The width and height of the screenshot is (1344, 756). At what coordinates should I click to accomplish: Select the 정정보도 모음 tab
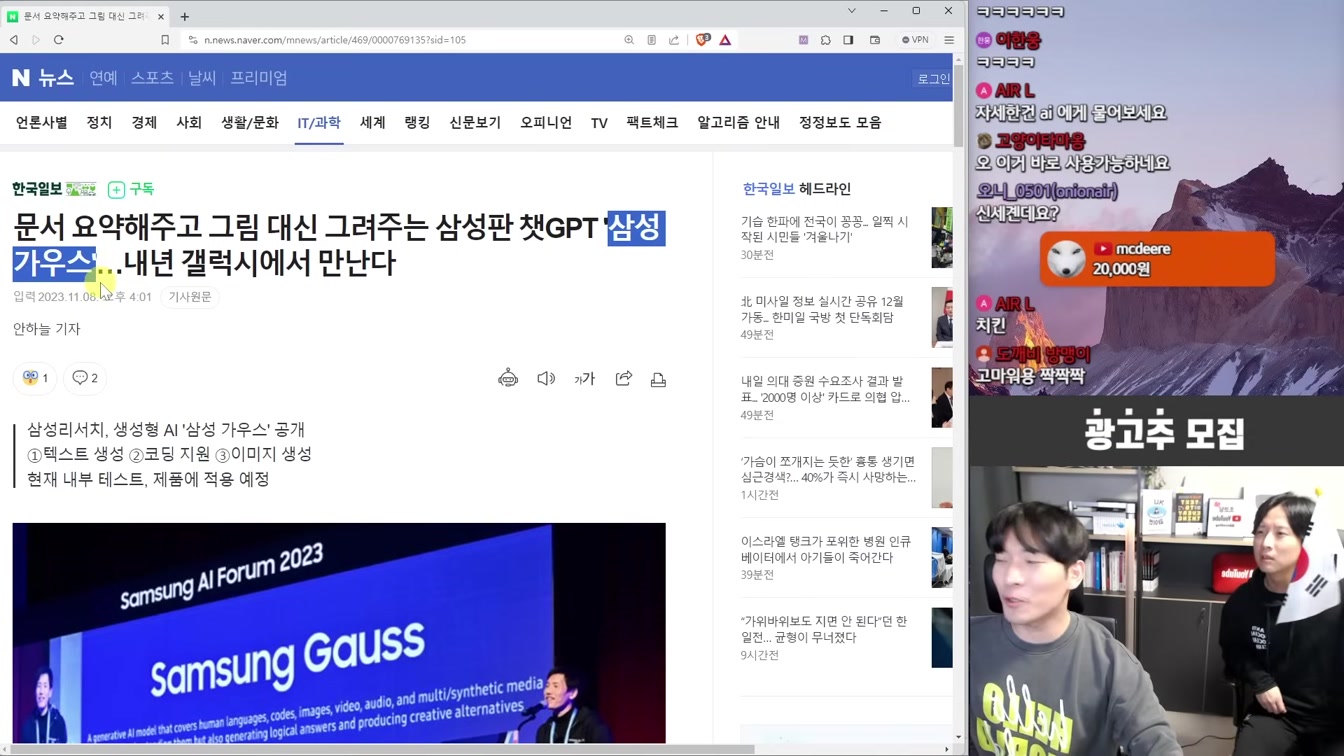(840, 123)
